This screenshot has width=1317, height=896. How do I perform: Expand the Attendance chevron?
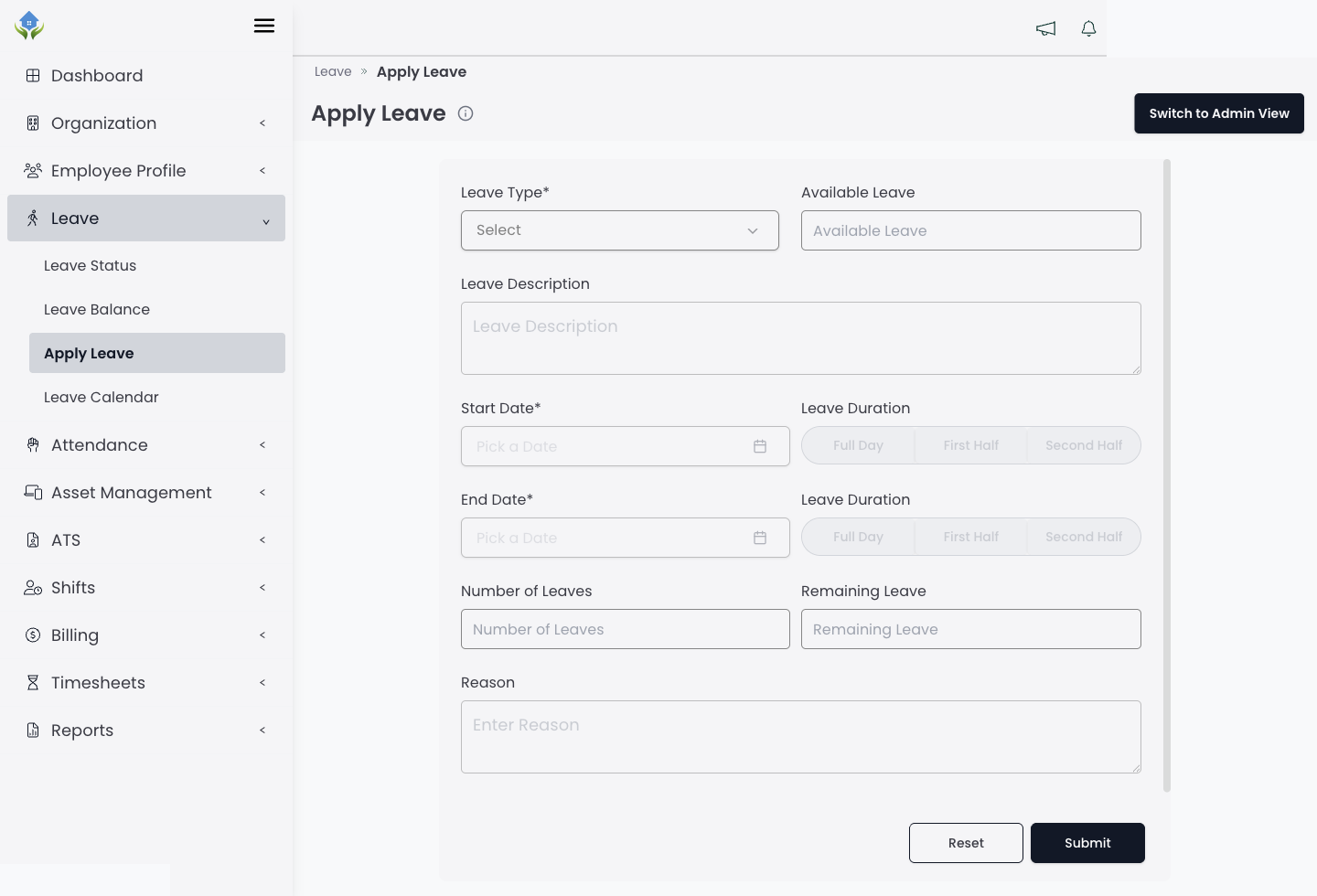point(262,445)
